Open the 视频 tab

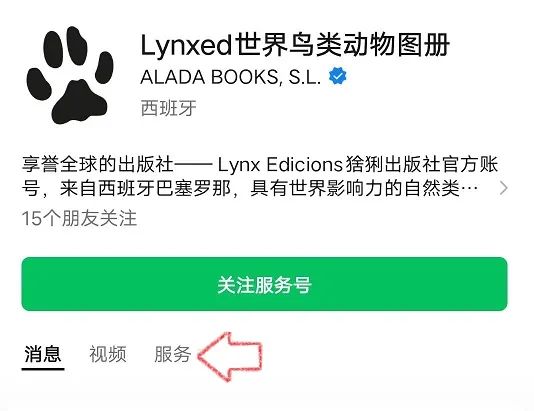(x=108, y=354)
